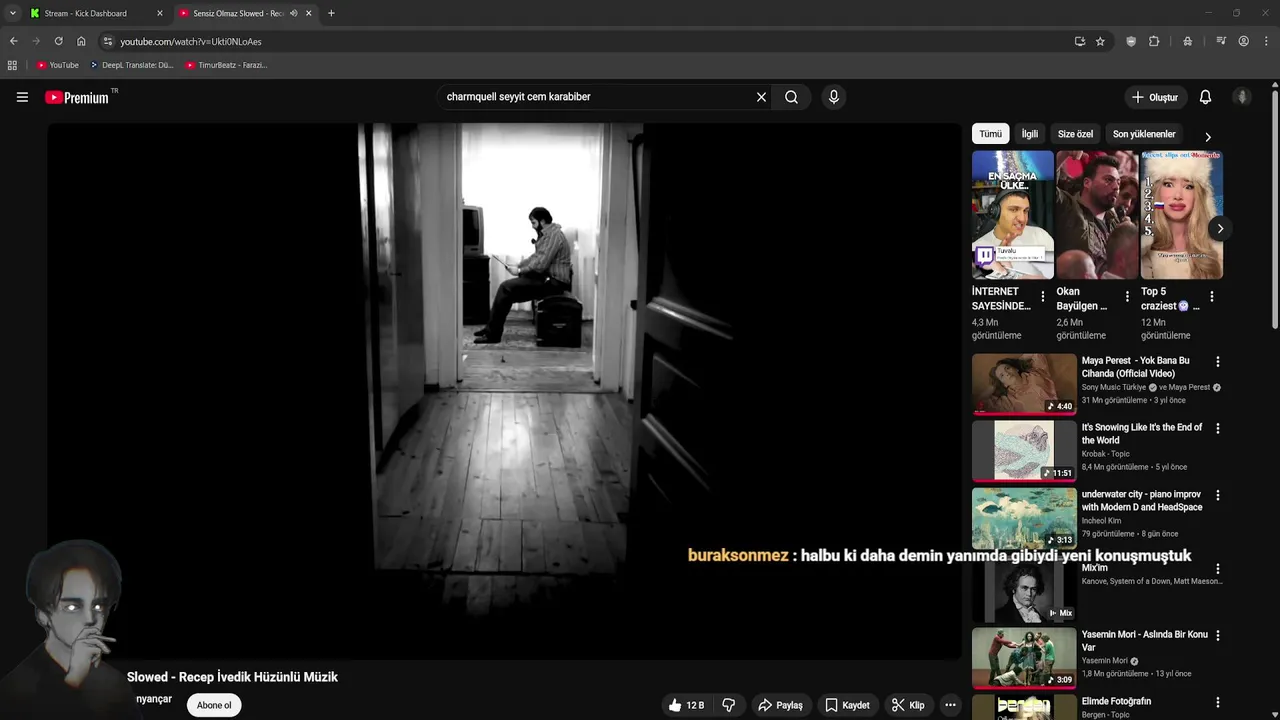
Task: Run search with the magnifier button
Action: 791,97
